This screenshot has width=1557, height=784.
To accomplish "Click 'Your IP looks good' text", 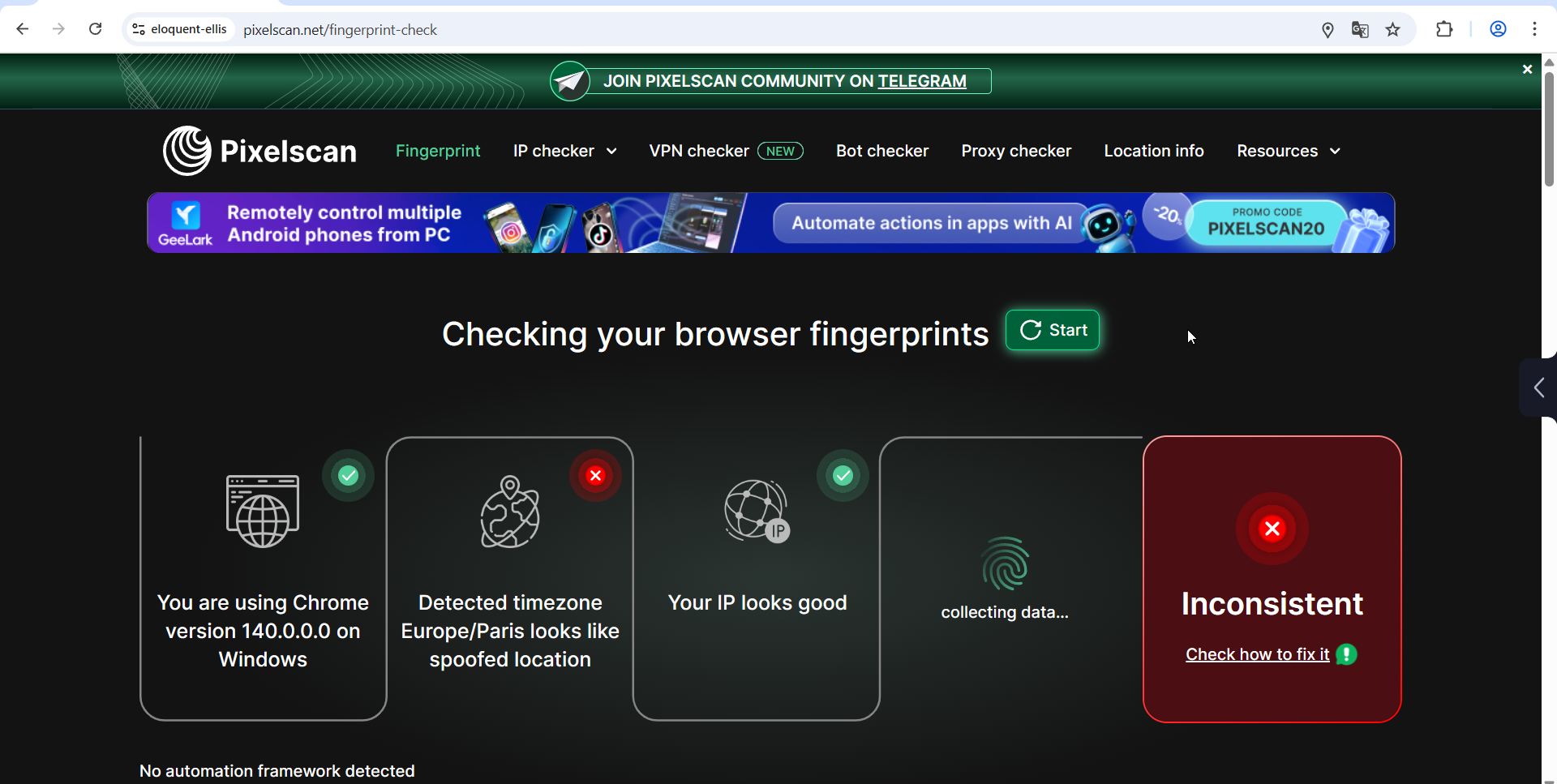I will 757,602.
